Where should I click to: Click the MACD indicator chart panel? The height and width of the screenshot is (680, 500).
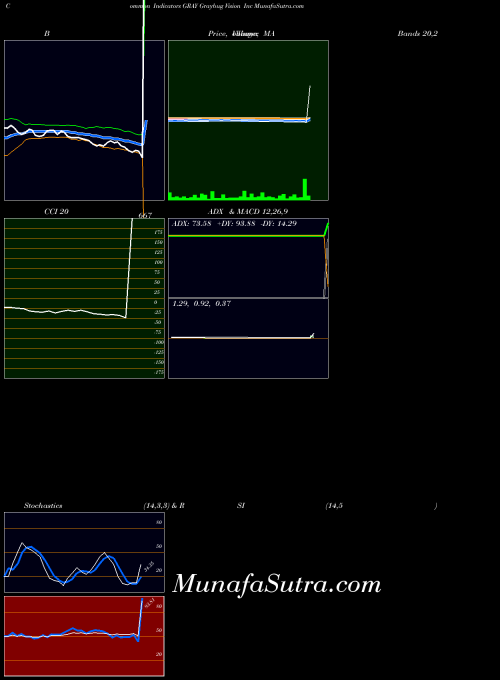[x=248, y=338]
